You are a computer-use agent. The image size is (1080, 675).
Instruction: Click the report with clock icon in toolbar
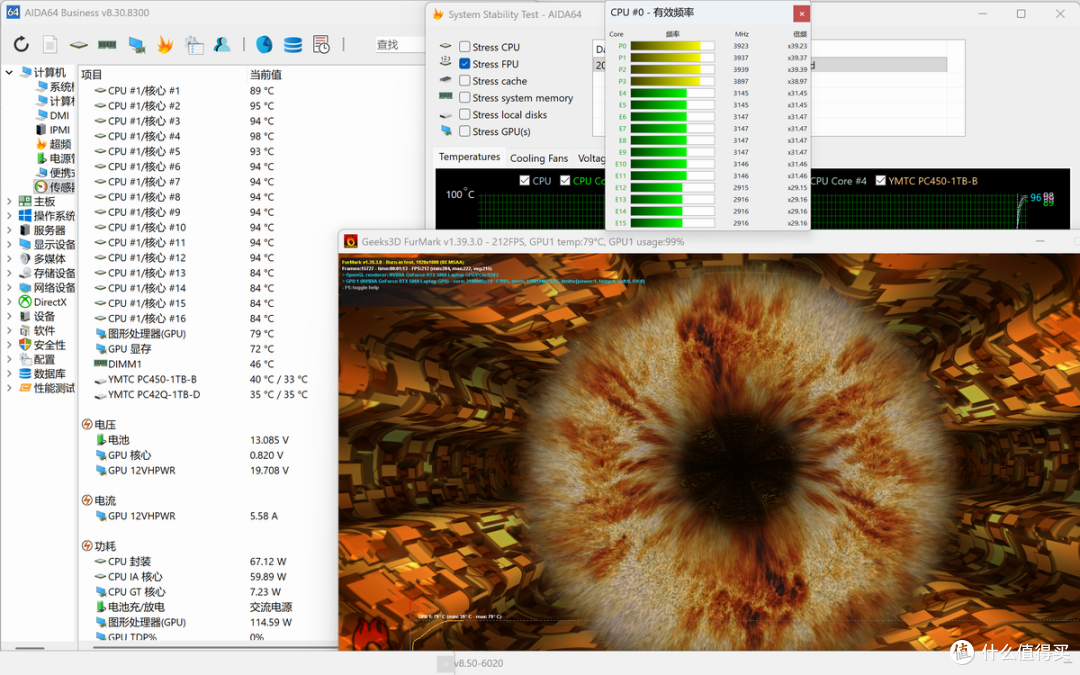pyautogui.click(x=321, y=45)
